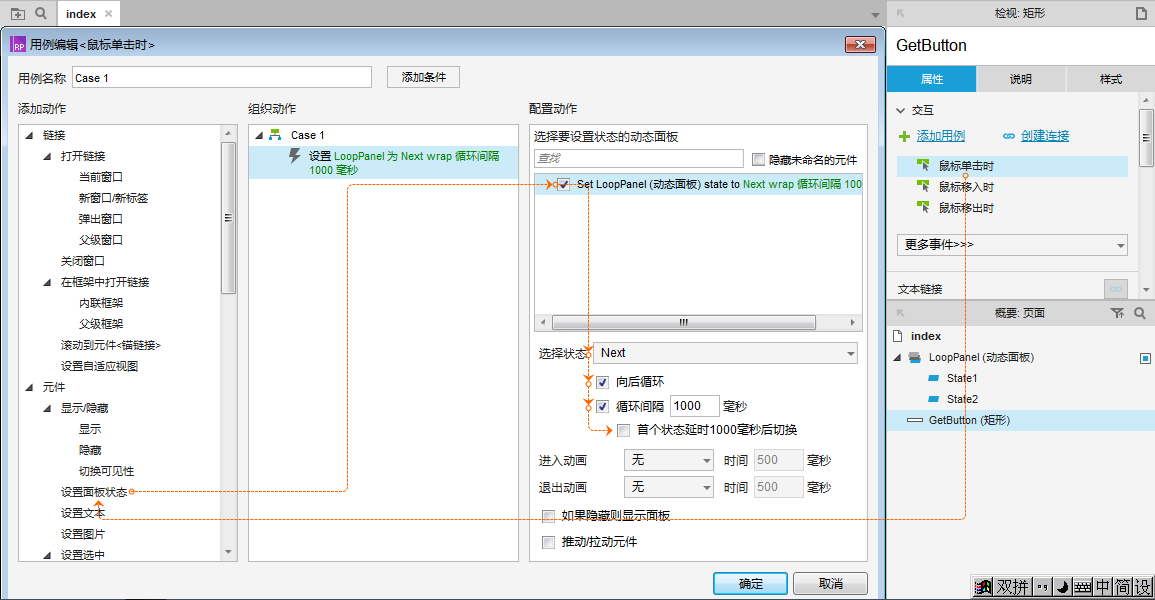Click the search icon in outline panel
1155x600 pixels.
tap(1140, 313)
